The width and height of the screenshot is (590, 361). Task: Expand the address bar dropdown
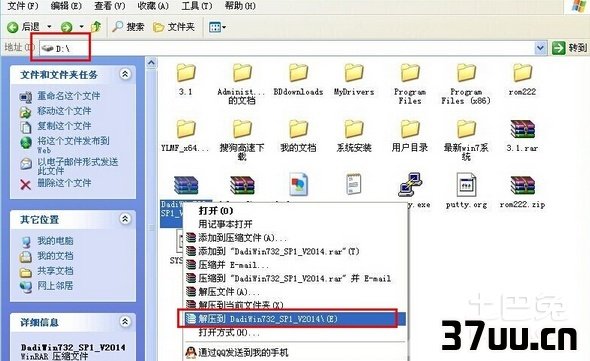coord(540,48)
